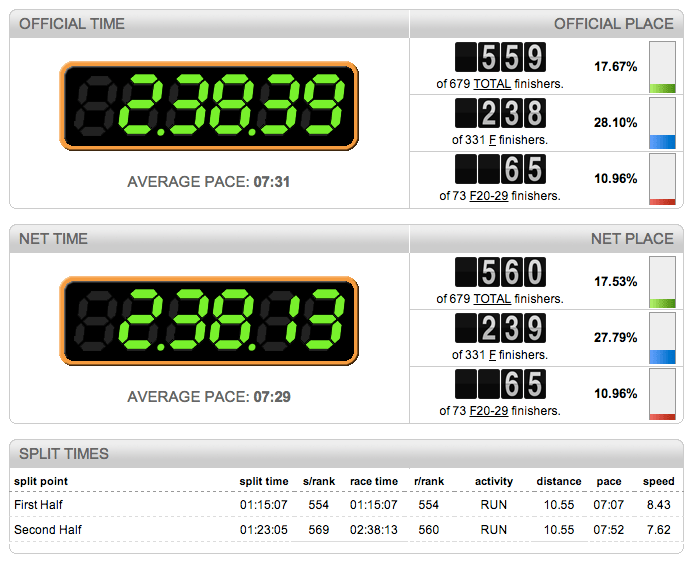The width and height of the screenshot is (690, 566).
Task: Open the F20-29 link under Official Place
Action: [488, 196]
